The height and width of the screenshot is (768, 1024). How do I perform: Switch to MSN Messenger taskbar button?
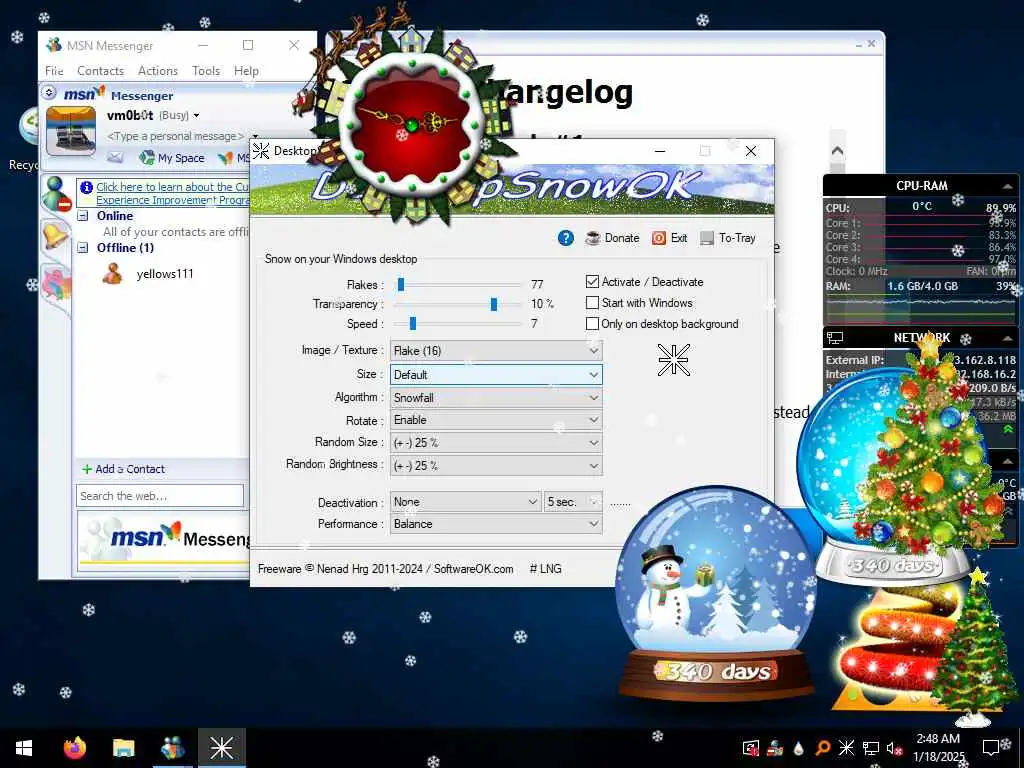point(172,748)
